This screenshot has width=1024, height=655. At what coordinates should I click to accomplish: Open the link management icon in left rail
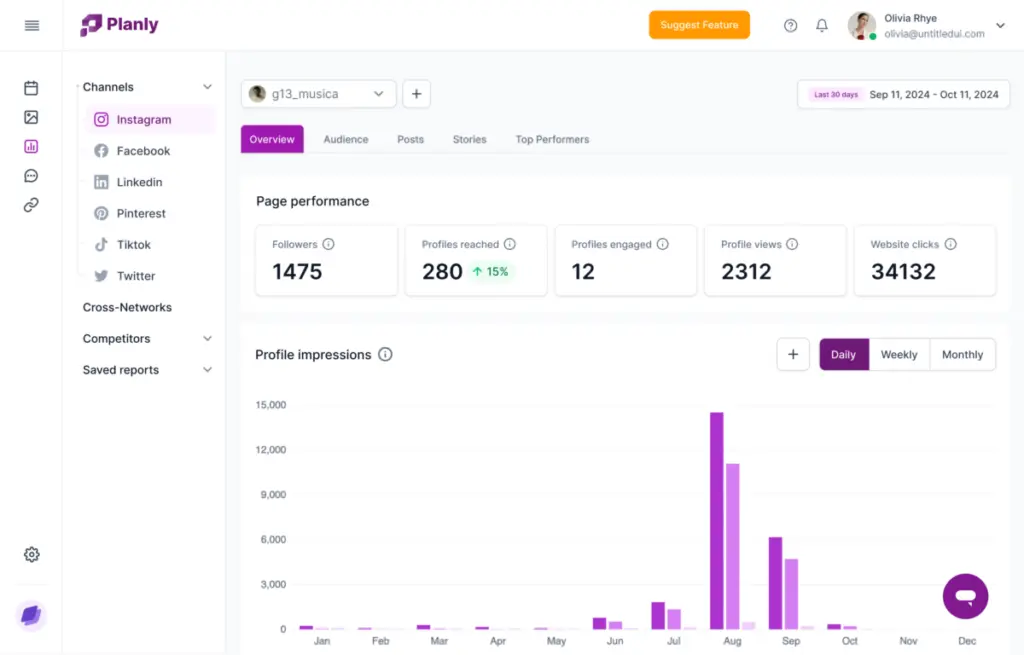click(x=31, y=205)
